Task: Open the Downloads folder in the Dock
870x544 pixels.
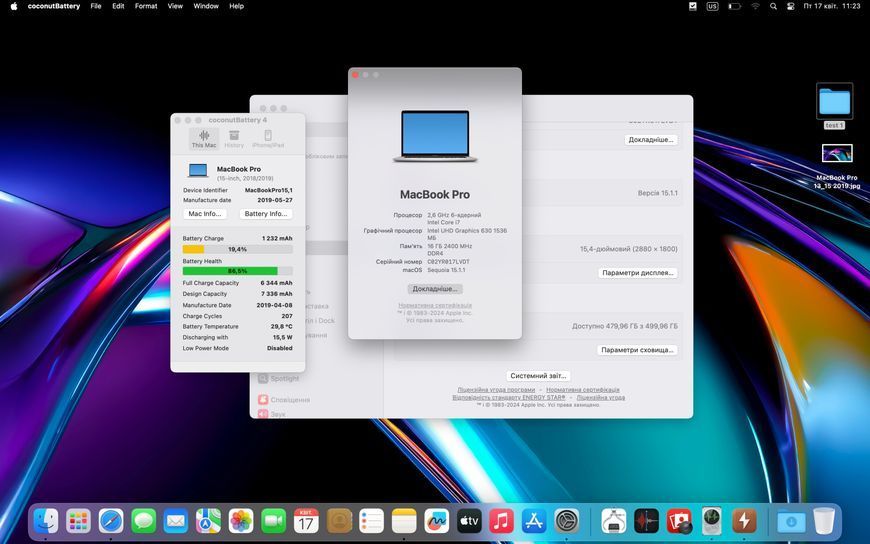Action: [791, 521]
